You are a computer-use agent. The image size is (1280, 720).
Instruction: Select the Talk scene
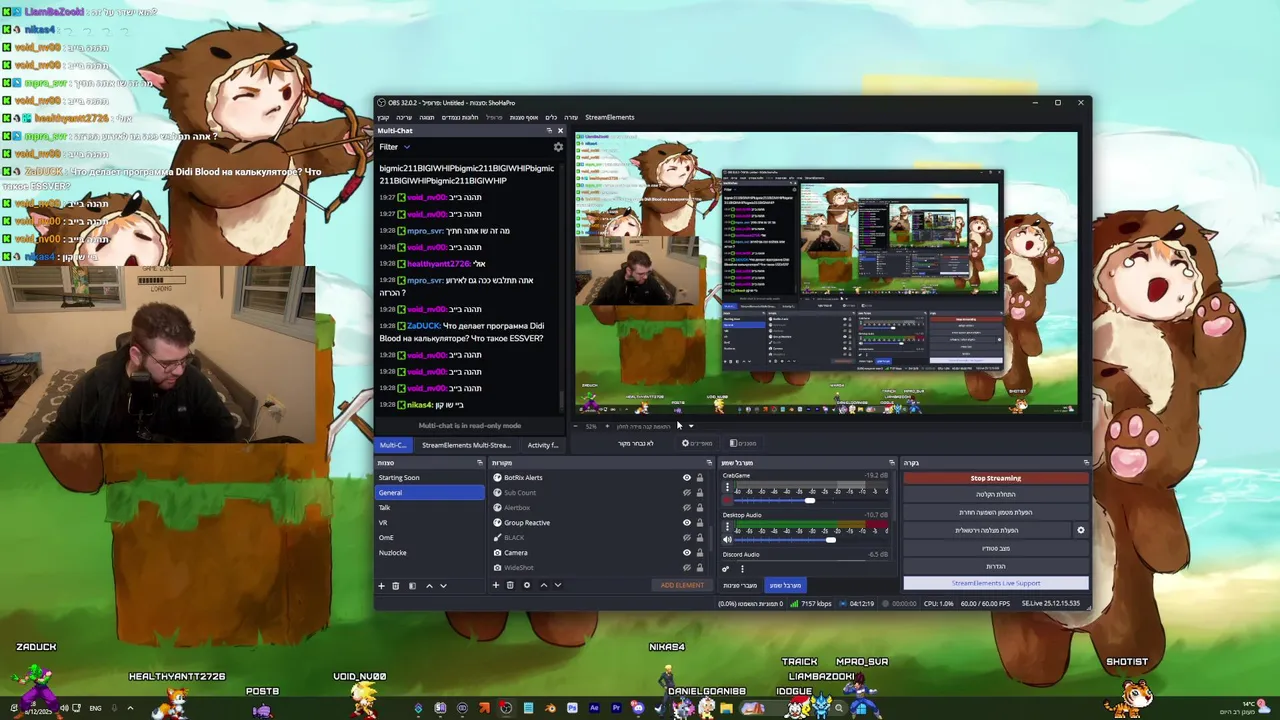(430, 508)
